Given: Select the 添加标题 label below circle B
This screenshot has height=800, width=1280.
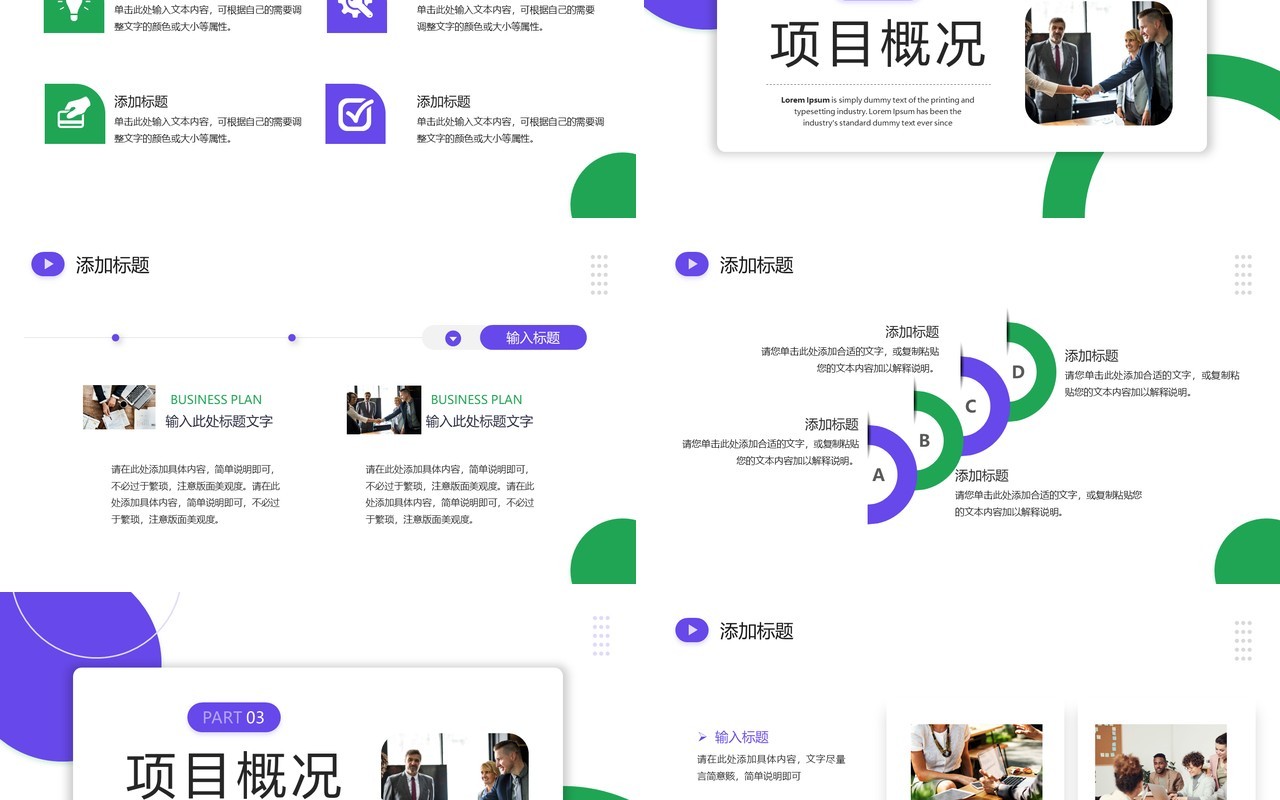Looking at the screenshot, I should tap(982, 476).
